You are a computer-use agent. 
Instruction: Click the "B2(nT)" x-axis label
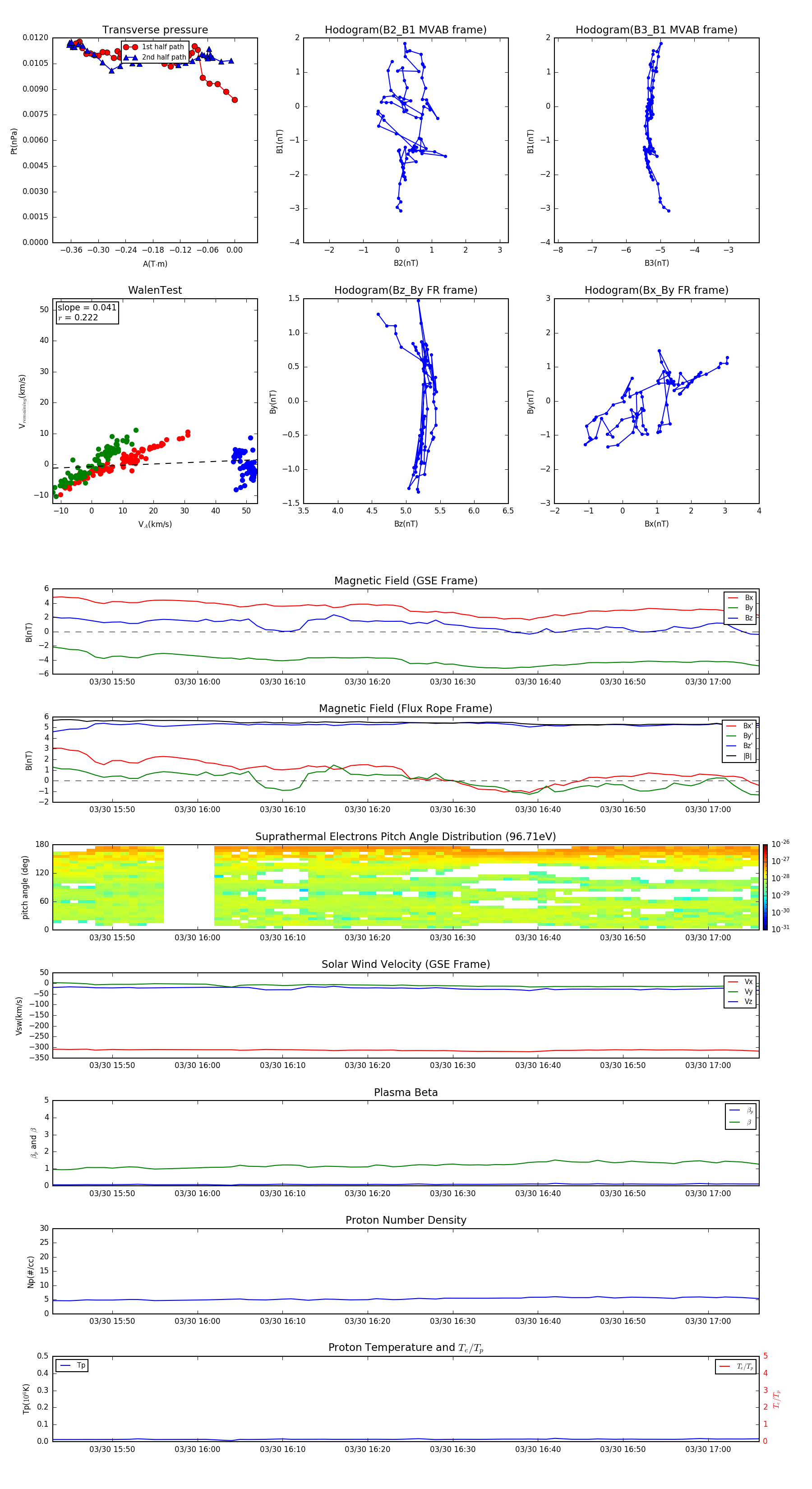pos(406,263)
